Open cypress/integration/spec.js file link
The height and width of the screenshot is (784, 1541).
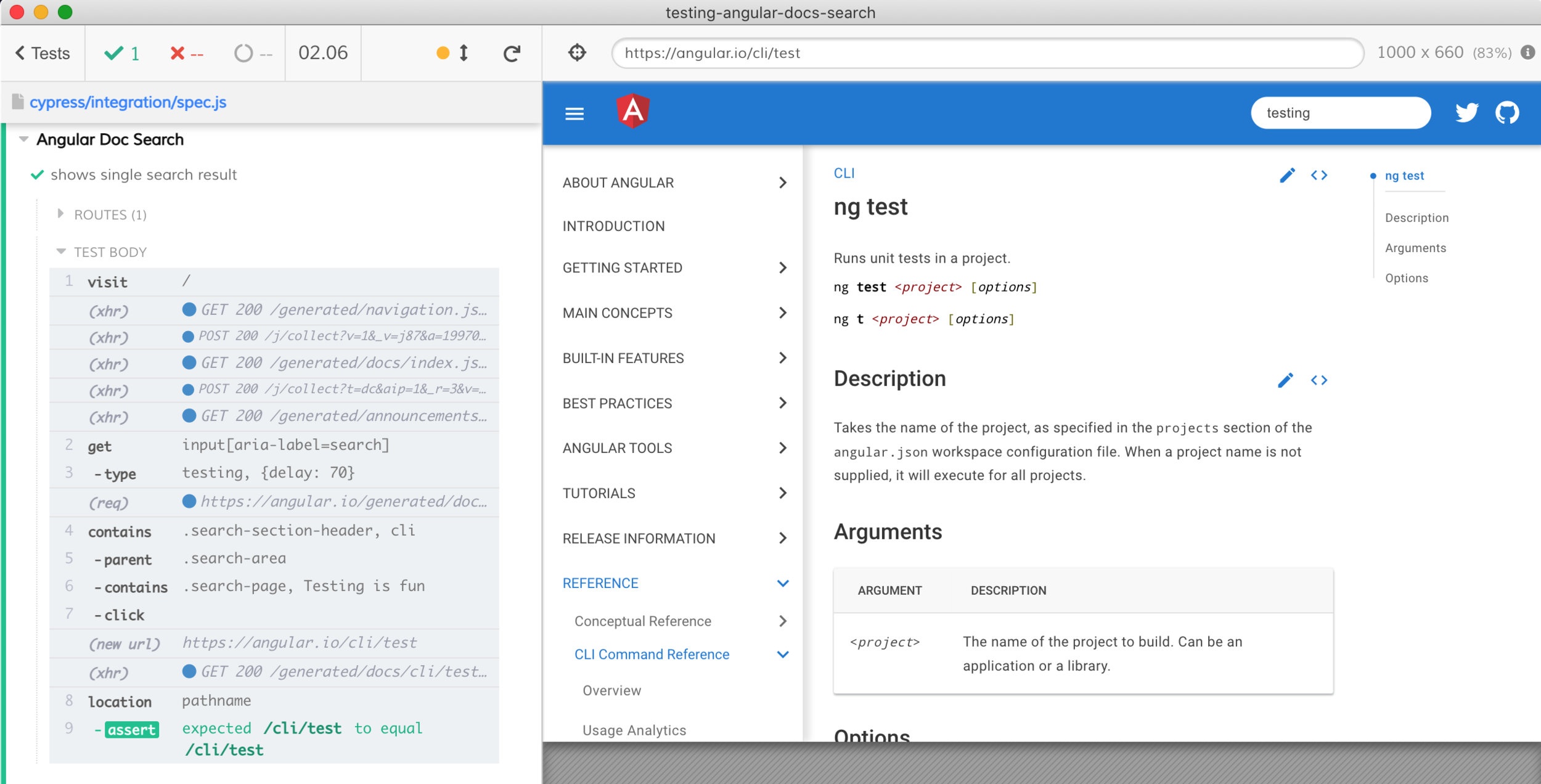tap(128, 102)
